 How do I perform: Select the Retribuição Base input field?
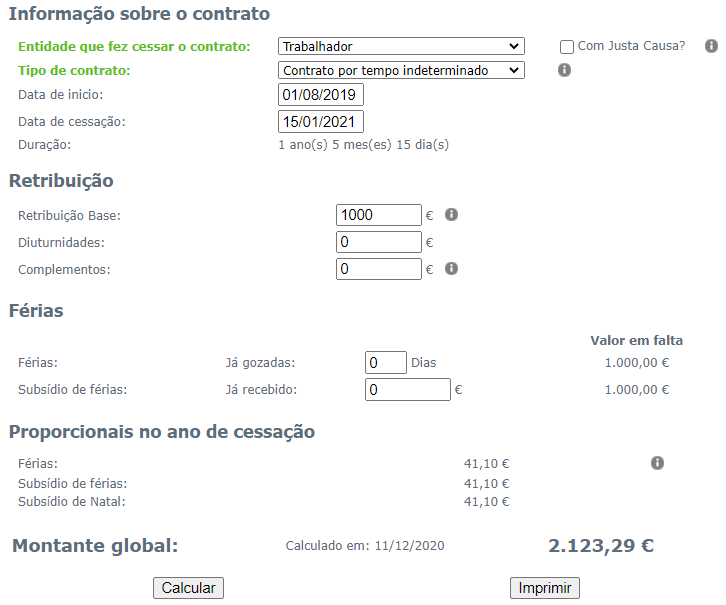pos(379,215)
